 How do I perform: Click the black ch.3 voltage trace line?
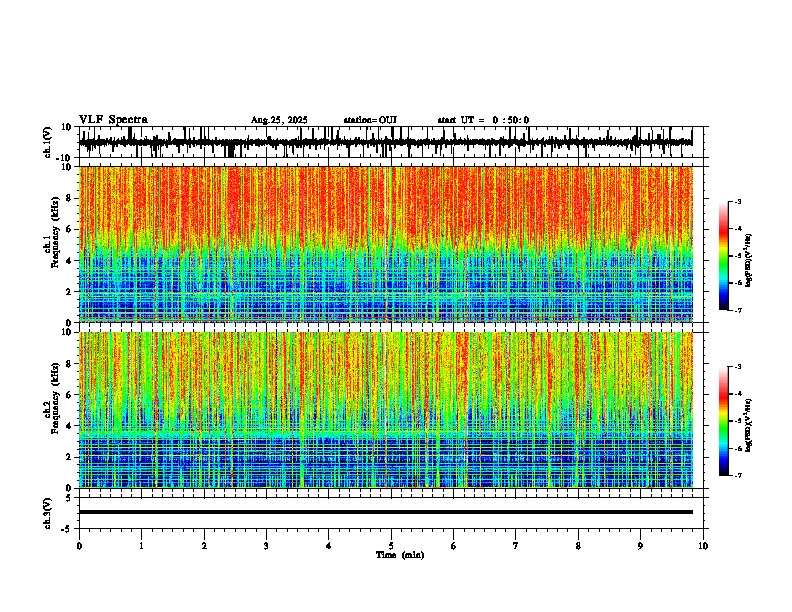(x=385, y=512)
